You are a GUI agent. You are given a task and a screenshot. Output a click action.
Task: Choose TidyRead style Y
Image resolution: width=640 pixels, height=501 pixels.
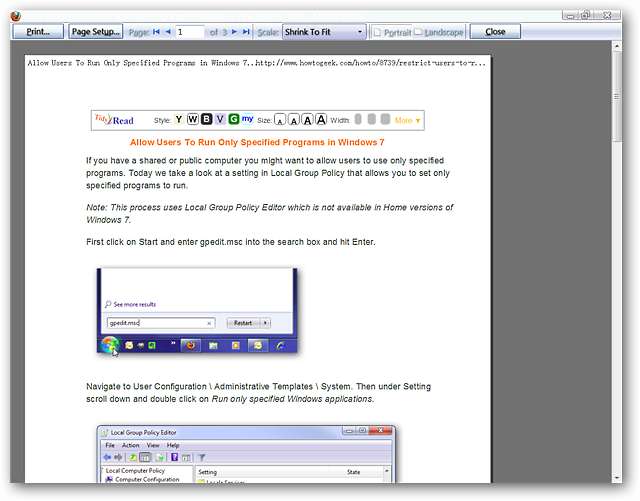click(x=178, y=120)
